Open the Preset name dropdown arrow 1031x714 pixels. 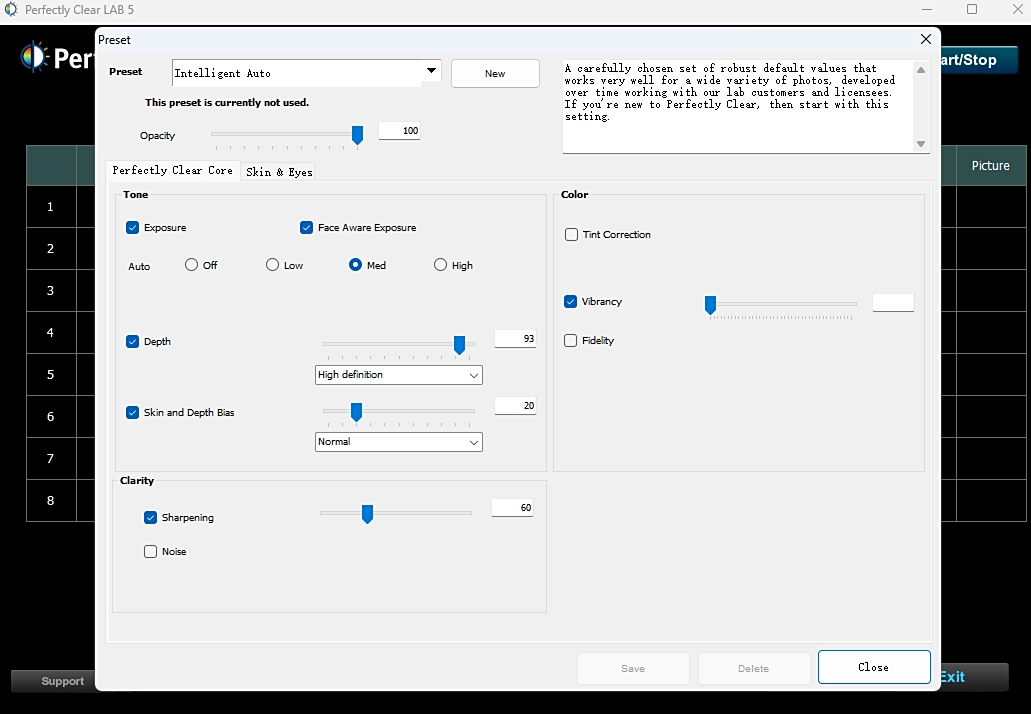click(431, 71)
